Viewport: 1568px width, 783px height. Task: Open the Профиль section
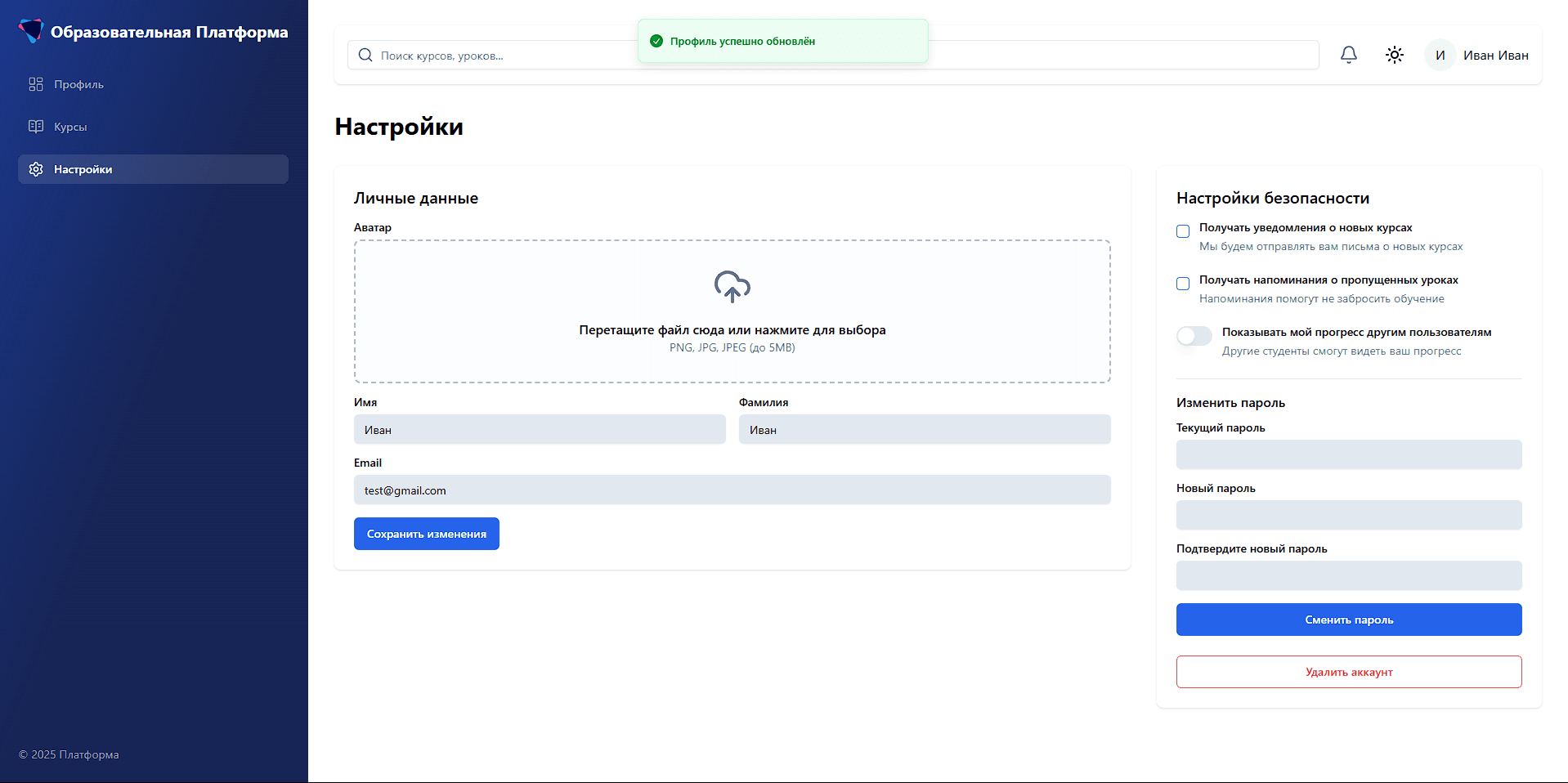click(x=78, y=84)
